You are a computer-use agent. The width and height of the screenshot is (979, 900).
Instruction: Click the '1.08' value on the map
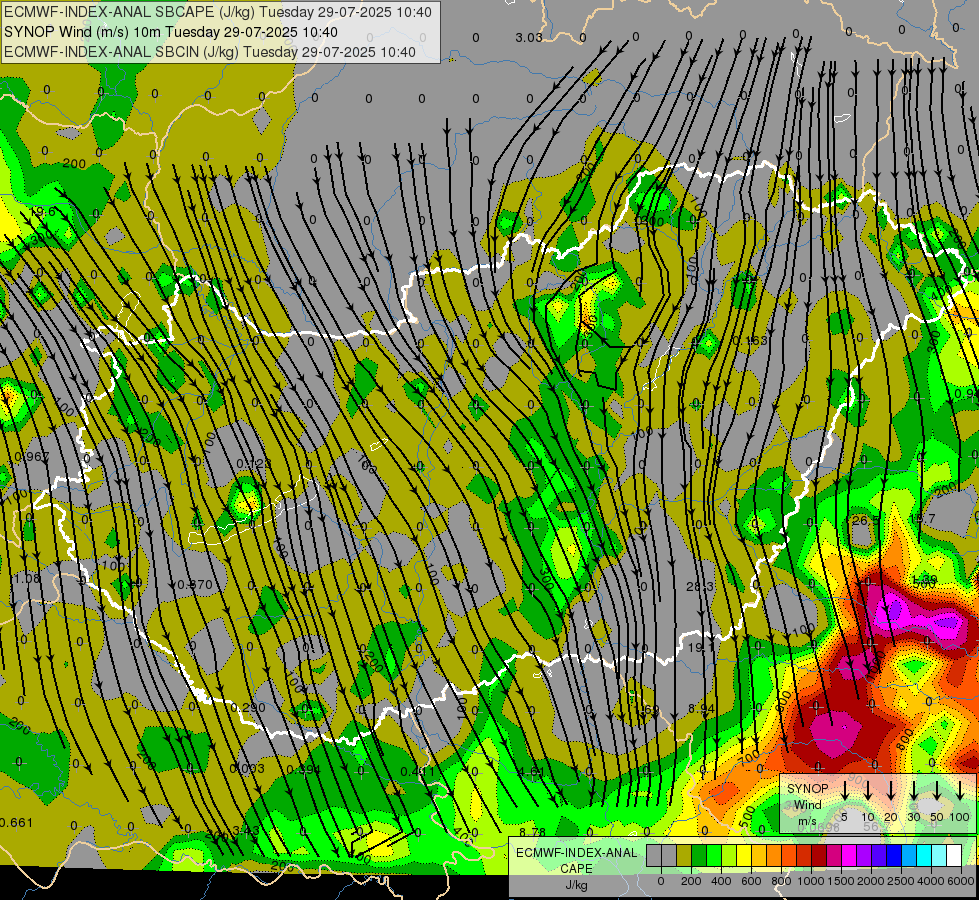(x=27, y=579)
